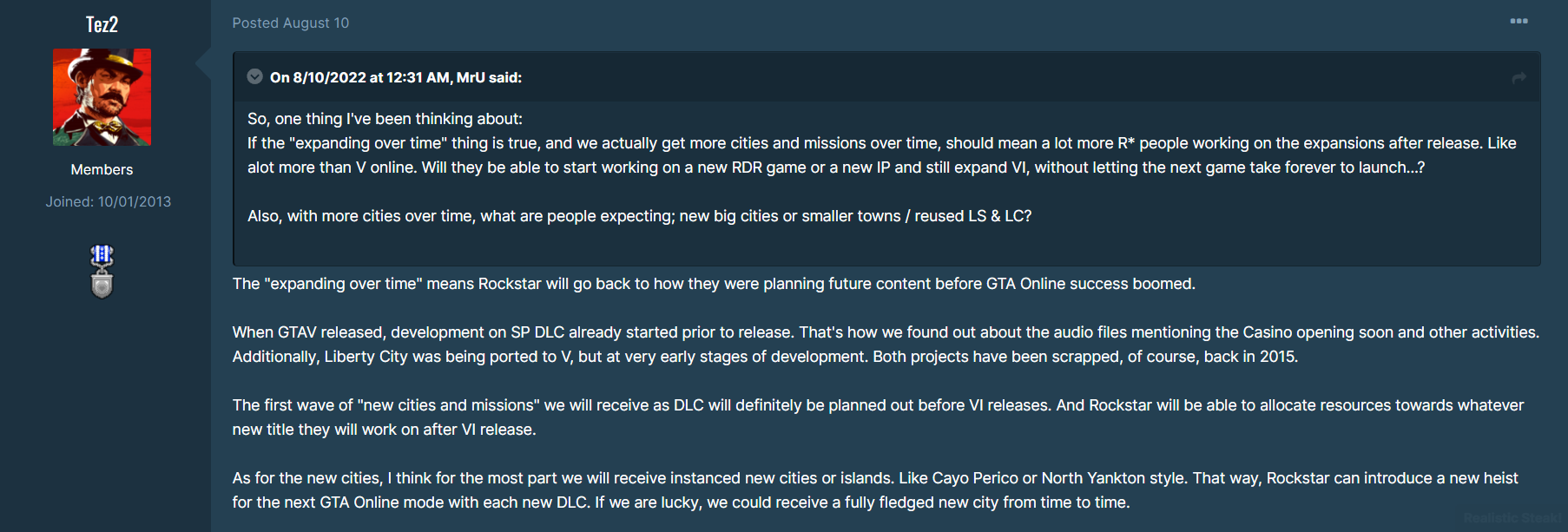Image resolution: width=1568 pixels, height=532 pixels.
Task: Click the speech-bubble pointer beside the avatar
Action: [203, 63]
